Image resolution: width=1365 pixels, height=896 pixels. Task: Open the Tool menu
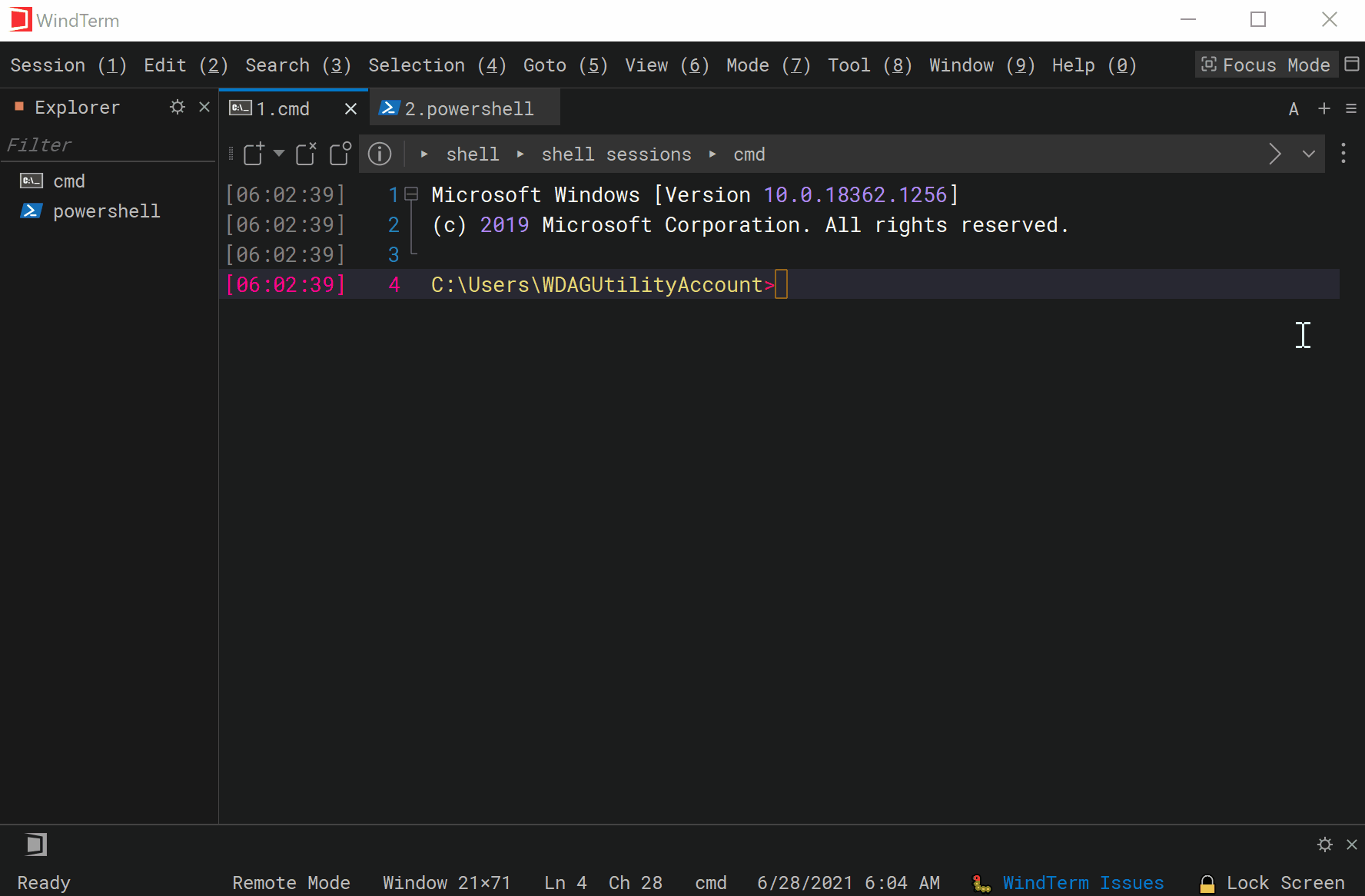click(870, 65)
